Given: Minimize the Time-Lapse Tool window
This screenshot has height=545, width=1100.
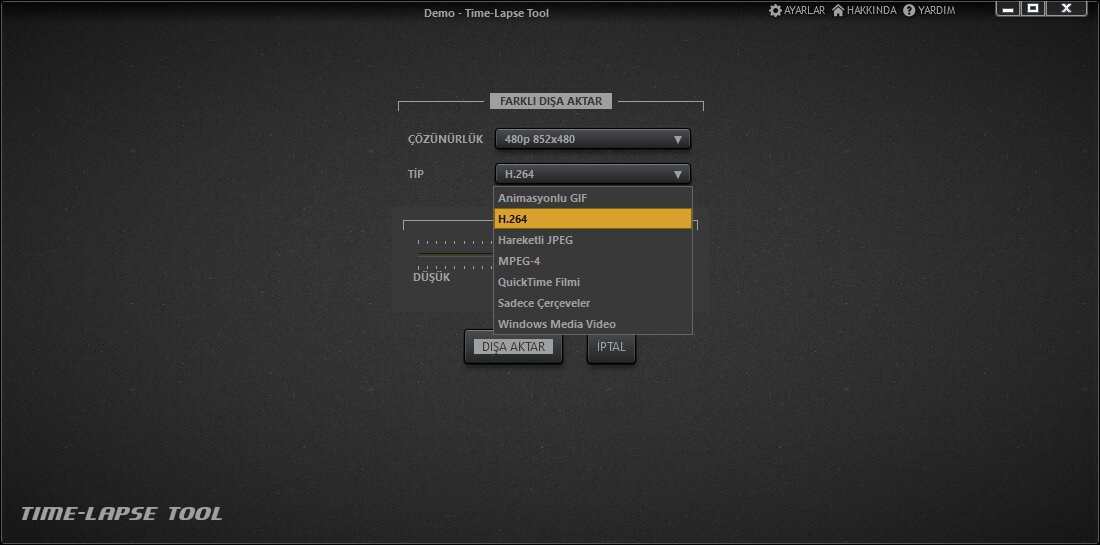Looking at the screenshot, I should pos(1009,9).
